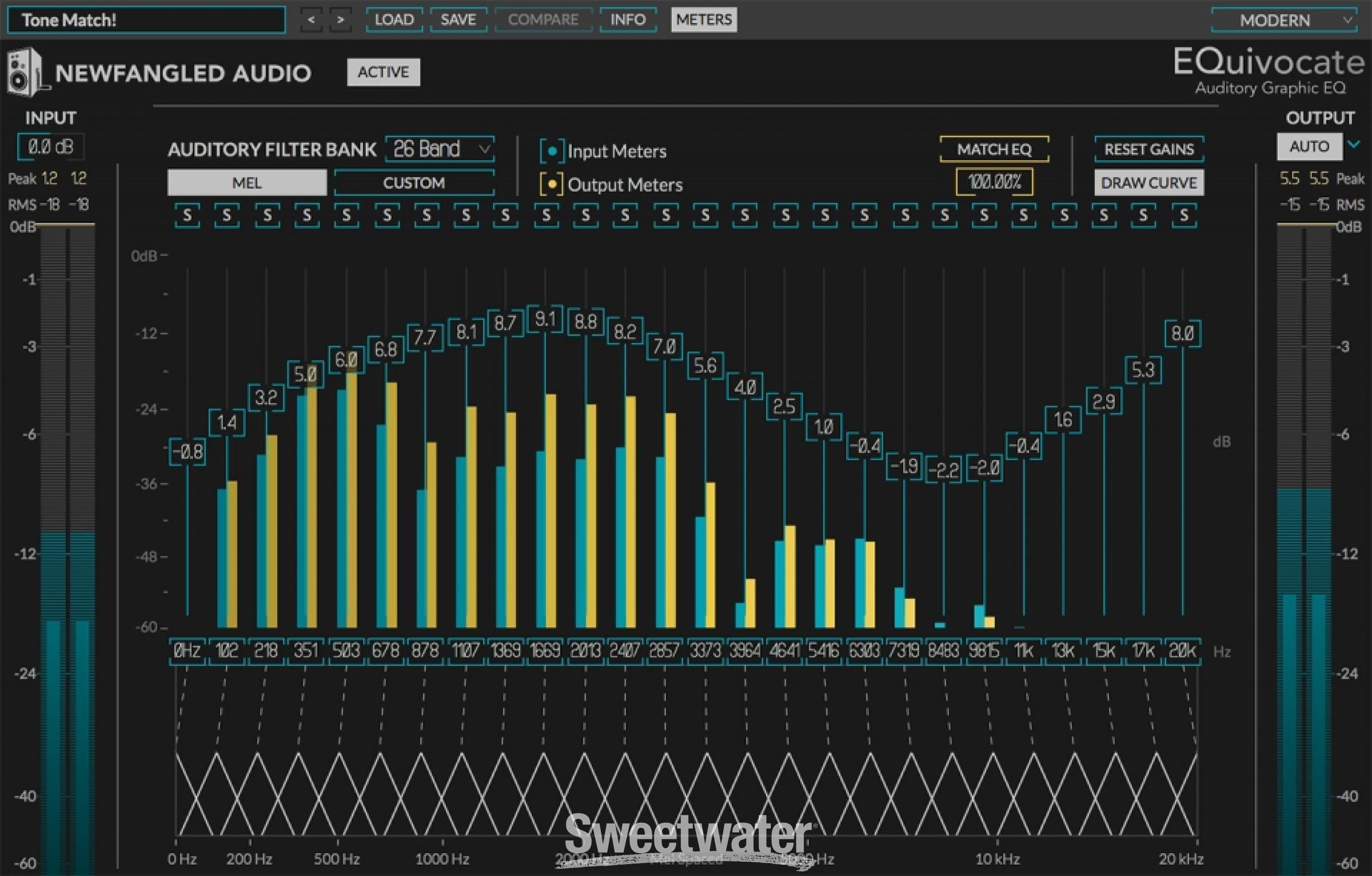Solo the 0Hz band

coord(188,215)
